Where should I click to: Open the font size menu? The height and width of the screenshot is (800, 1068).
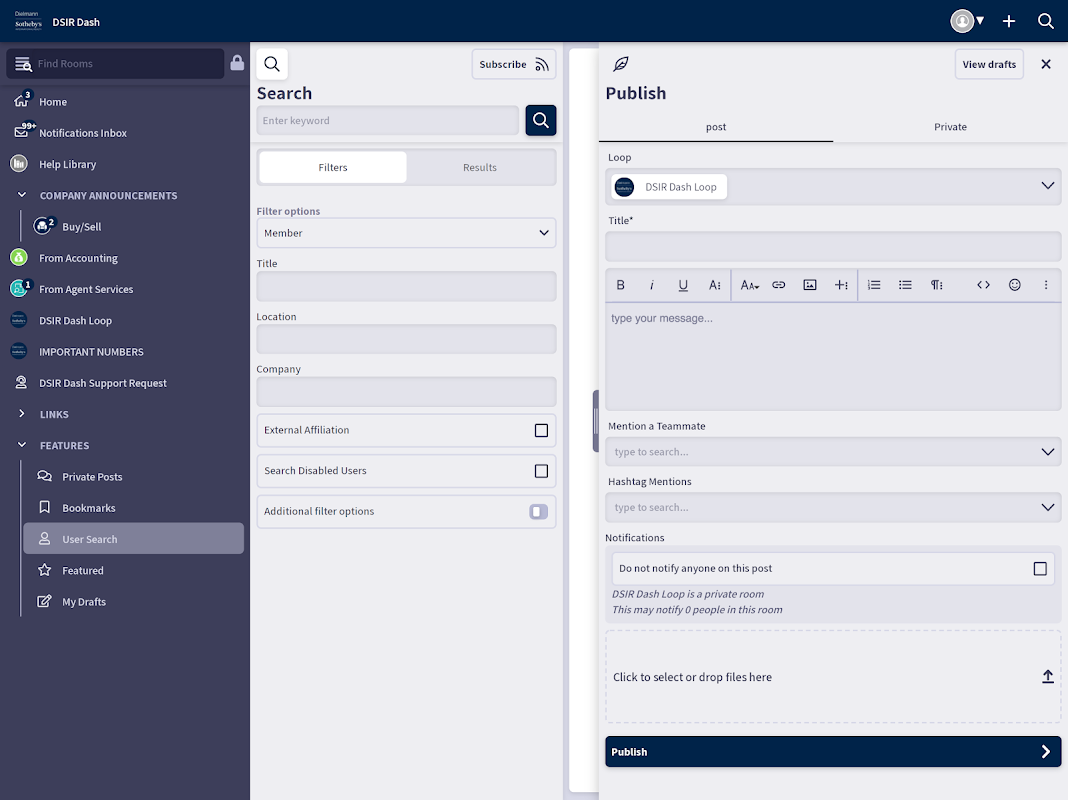coord(749,285)
